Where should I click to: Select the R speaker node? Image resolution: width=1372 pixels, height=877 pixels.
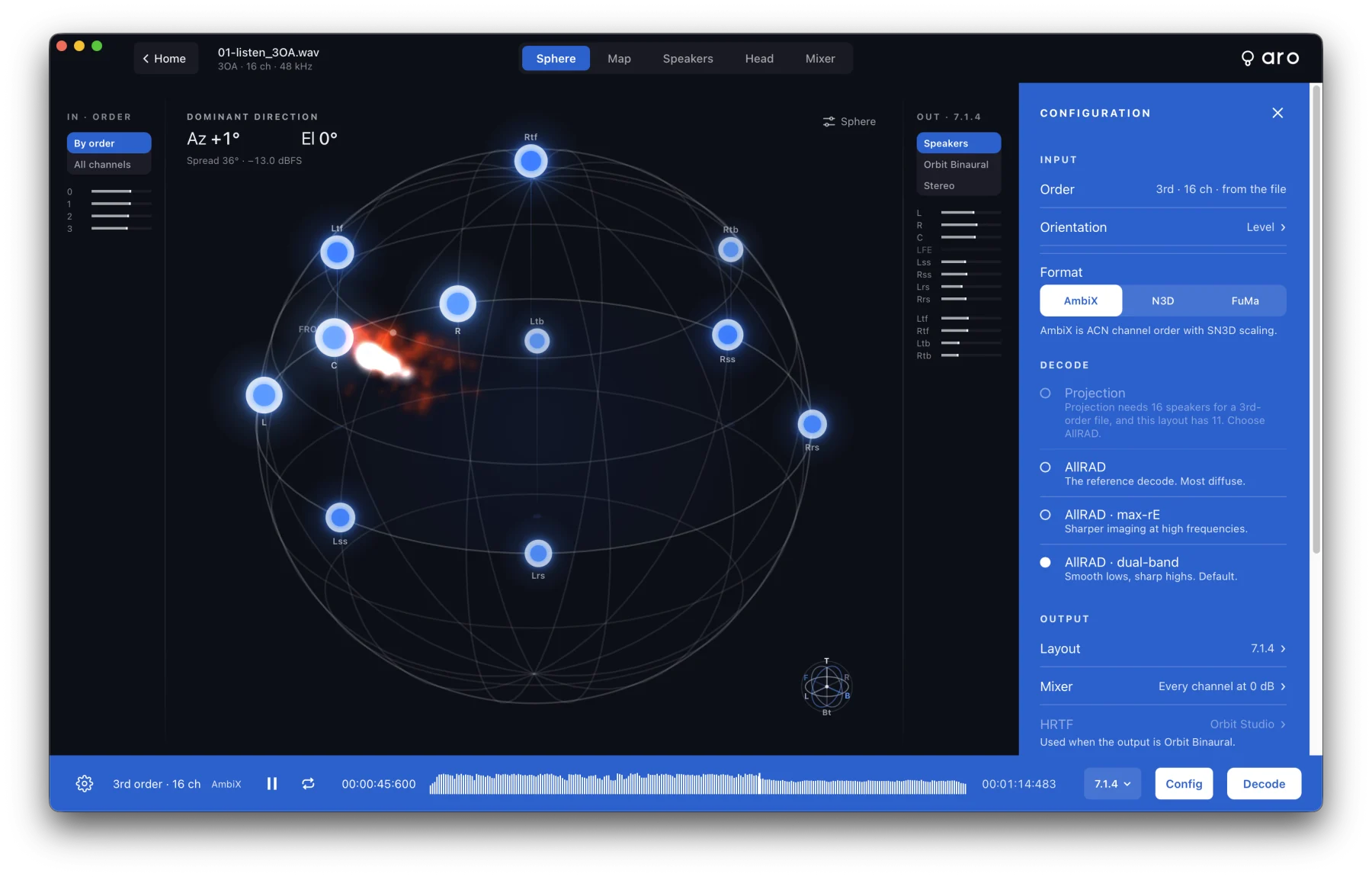tap(457, 304)
